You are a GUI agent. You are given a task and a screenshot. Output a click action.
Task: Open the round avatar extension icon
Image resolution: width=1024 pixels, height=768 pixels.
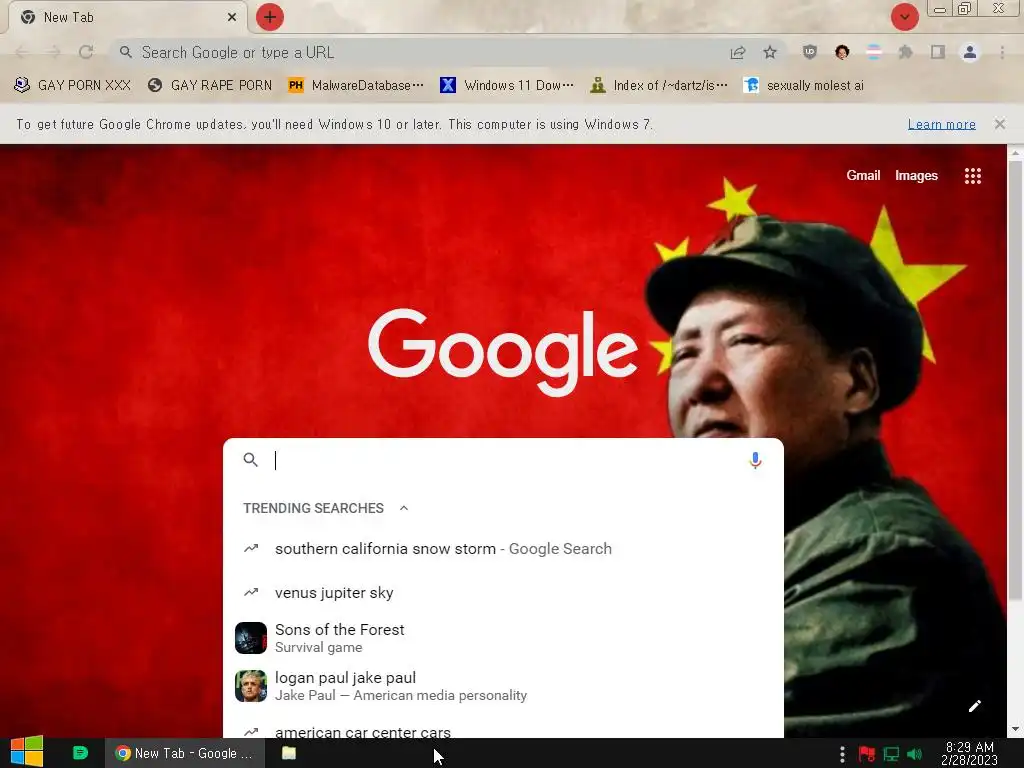(842, 52)
